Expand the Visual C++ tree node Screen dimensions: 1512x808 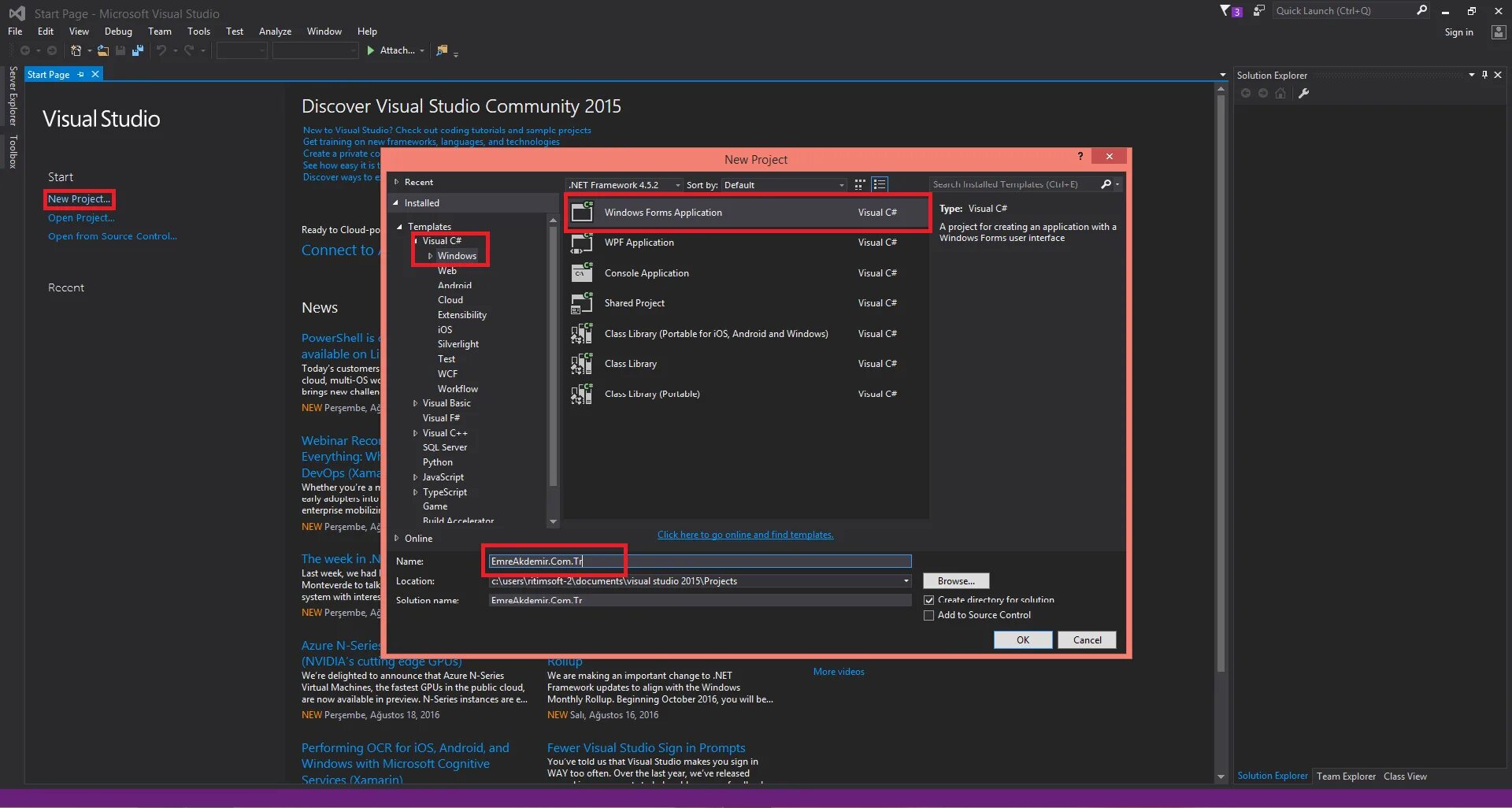click(x=415, y=433)
